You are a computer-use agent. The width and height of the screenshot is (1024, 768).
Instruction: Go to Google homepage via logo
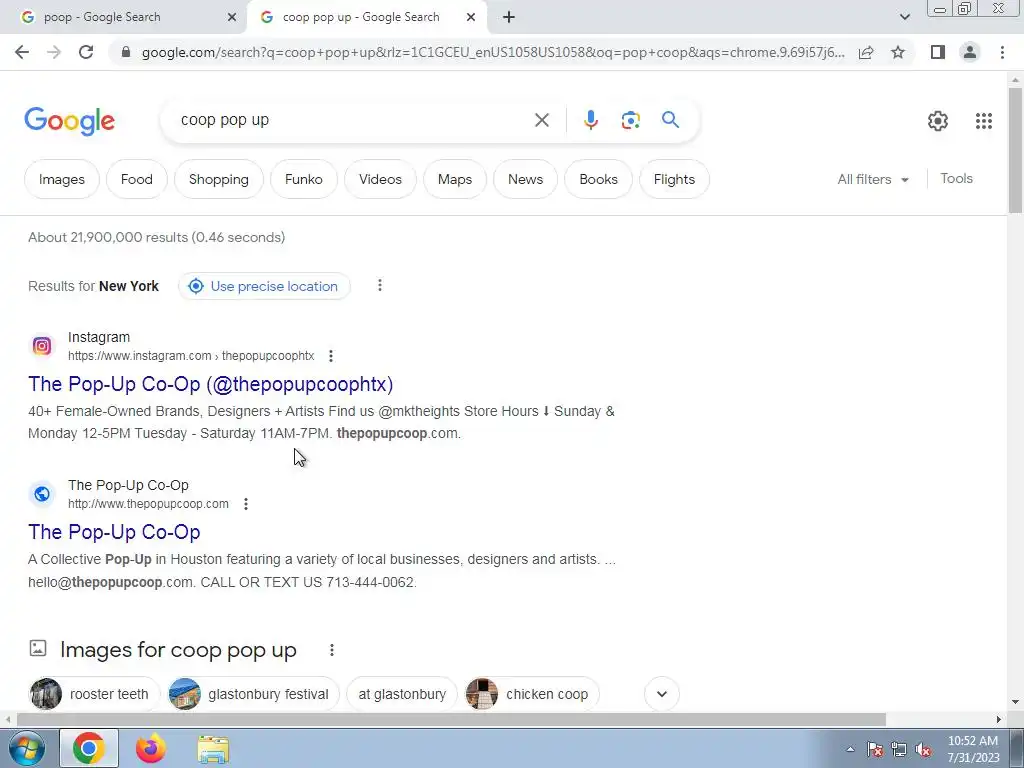coord(69,121)
